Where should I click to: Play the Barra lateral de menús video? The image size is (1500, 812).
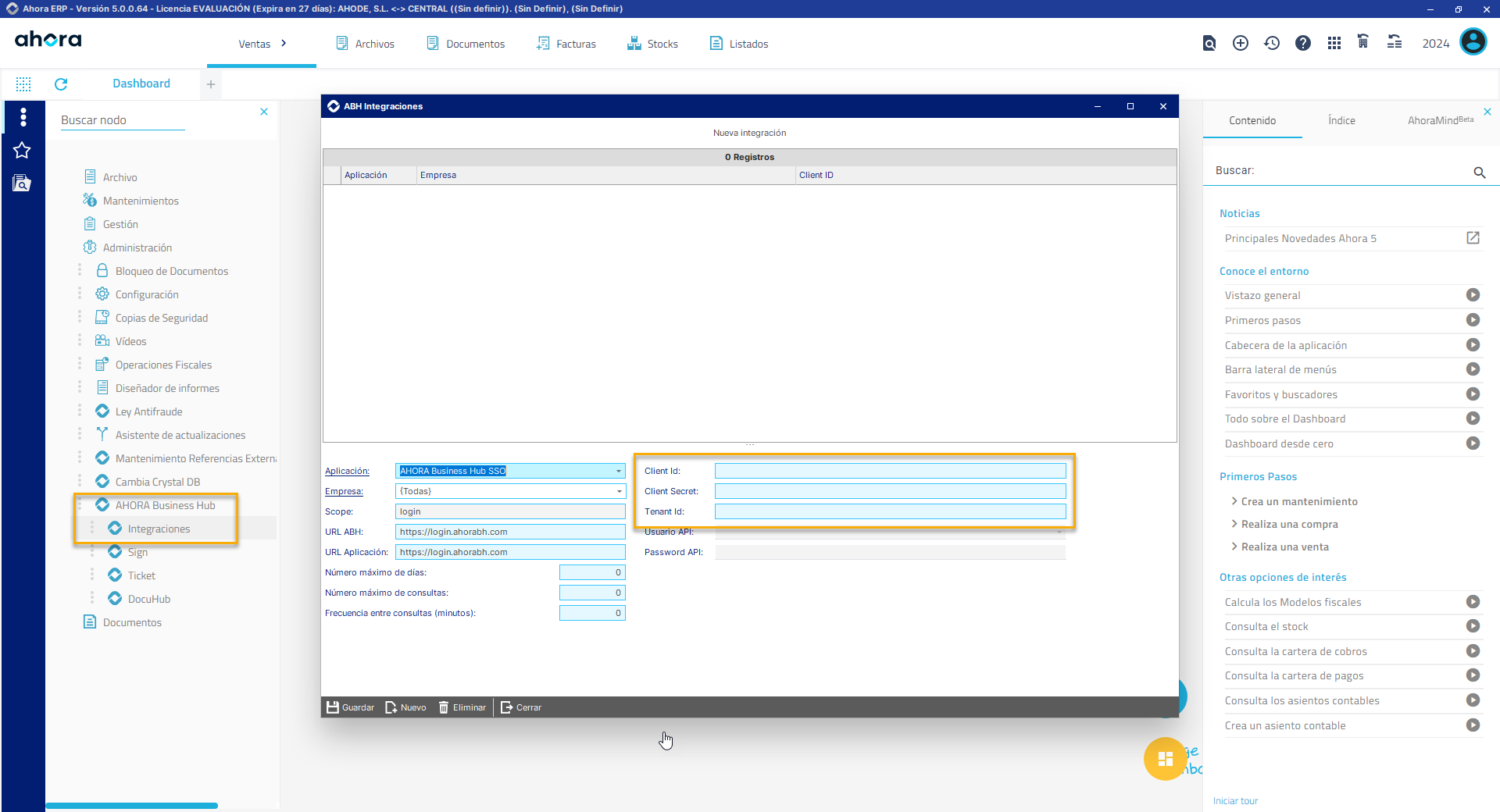1473,369
